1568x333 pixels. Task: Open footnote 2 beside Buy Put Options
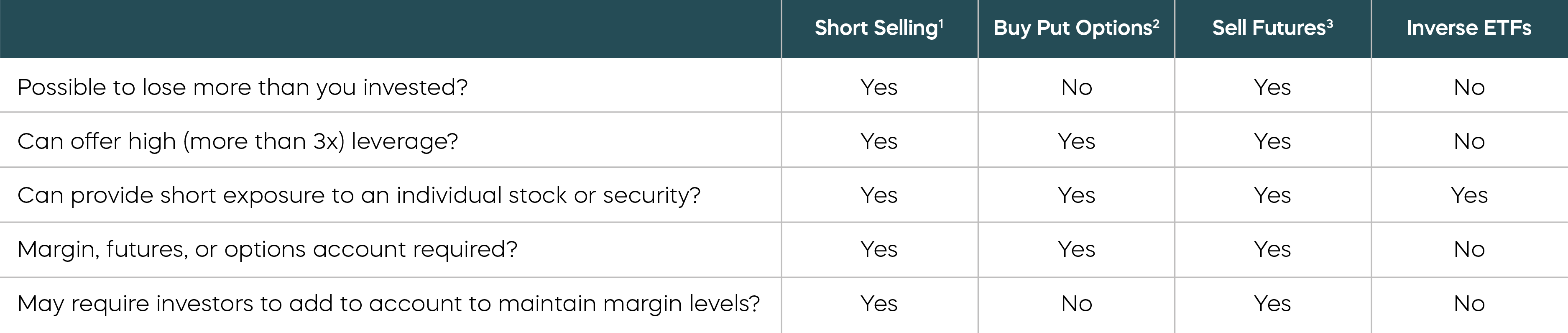coord(1155,23)
